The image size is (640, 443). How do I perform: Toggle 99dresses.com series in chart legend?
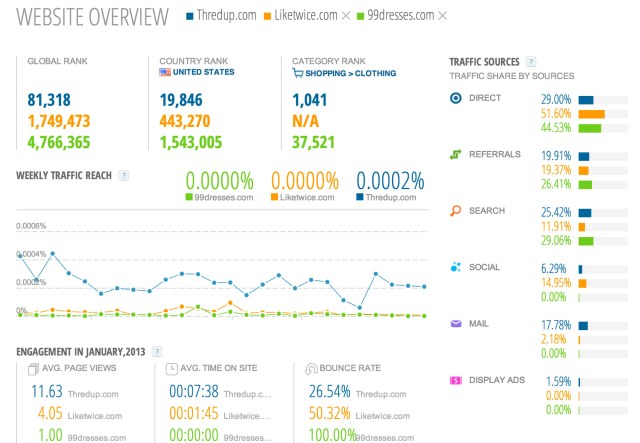coord(220,198)
